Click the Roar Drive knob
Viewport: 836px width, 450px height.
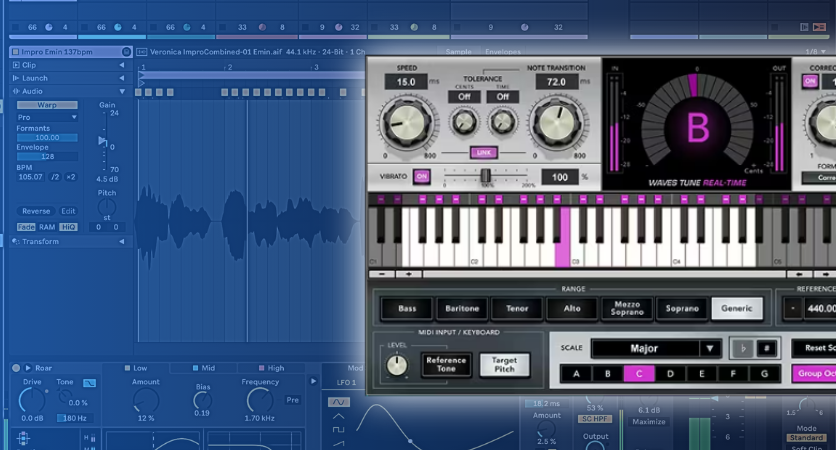click(x=32, y=402)
